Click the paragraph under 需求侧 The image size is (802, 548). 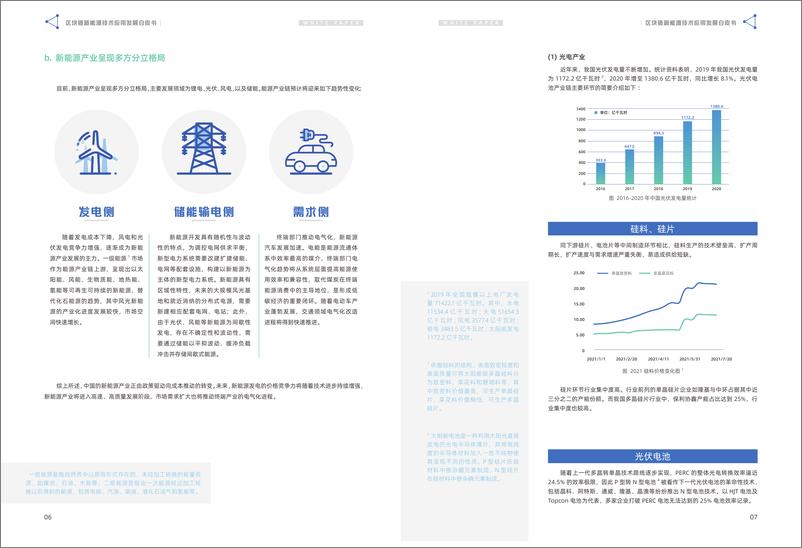[x=311, y=279]
